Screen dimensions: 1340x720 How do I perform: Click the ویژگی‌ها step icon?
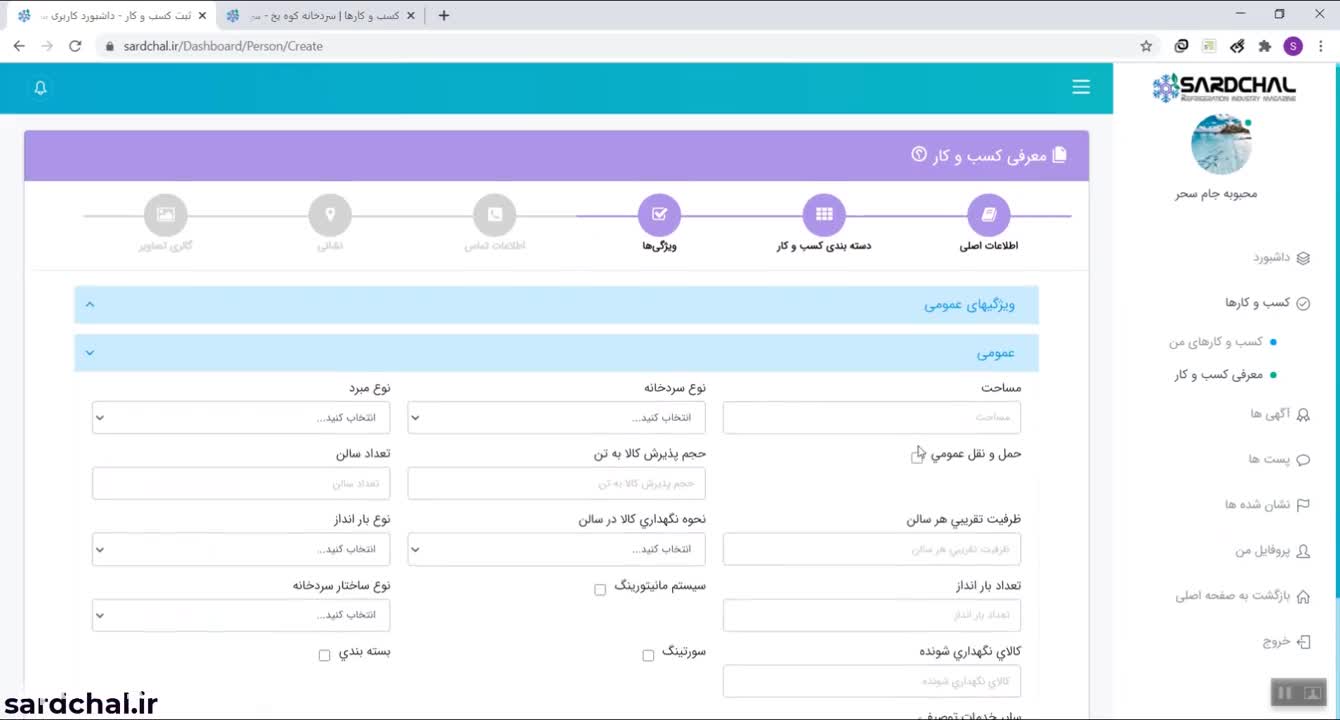coord(659,215)
